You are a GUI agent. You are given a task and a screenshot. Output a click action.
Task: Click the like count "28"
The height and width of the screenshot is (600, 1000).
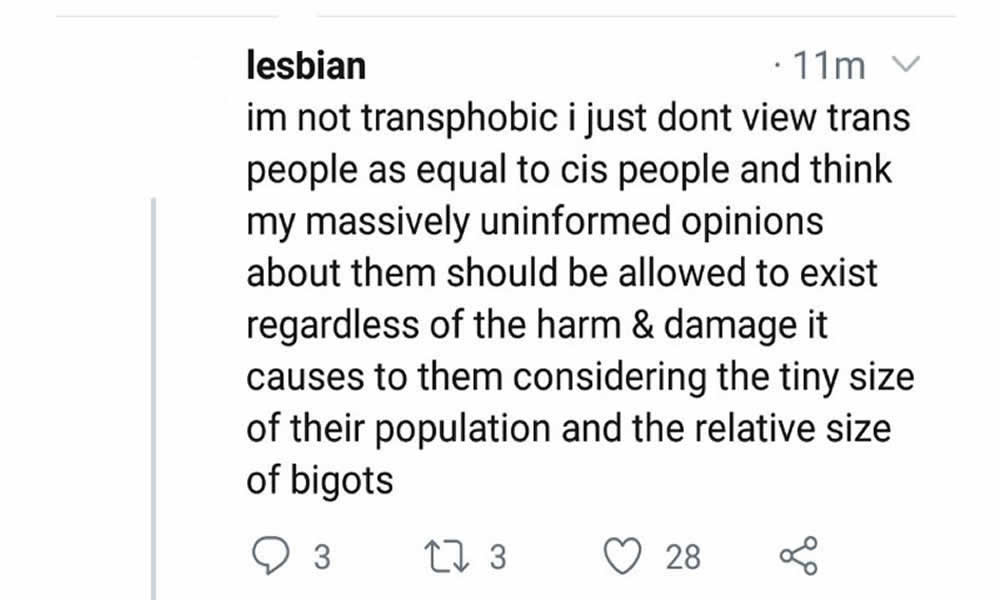(683, 556)
